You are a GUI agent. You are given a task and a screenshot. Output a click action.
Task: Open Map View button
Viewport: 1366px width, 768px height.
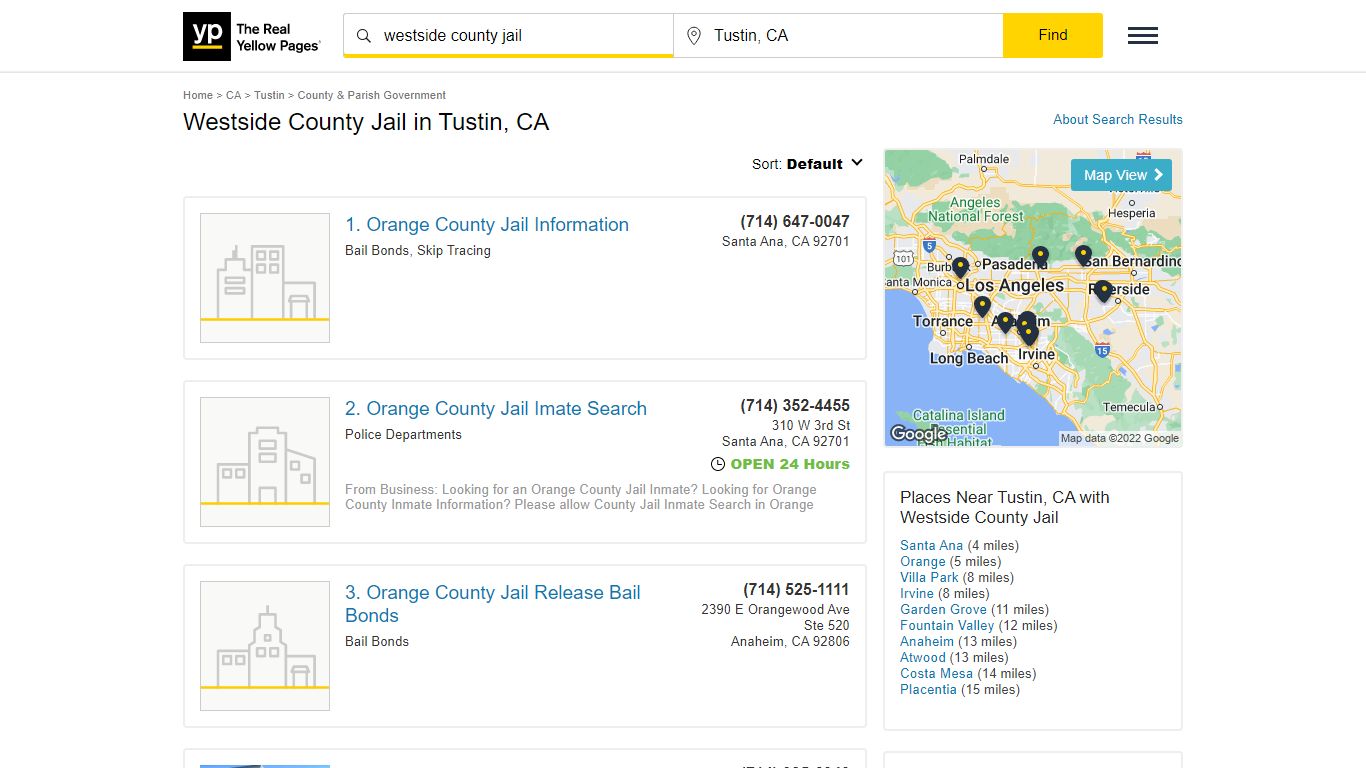tap(1121, 175)
